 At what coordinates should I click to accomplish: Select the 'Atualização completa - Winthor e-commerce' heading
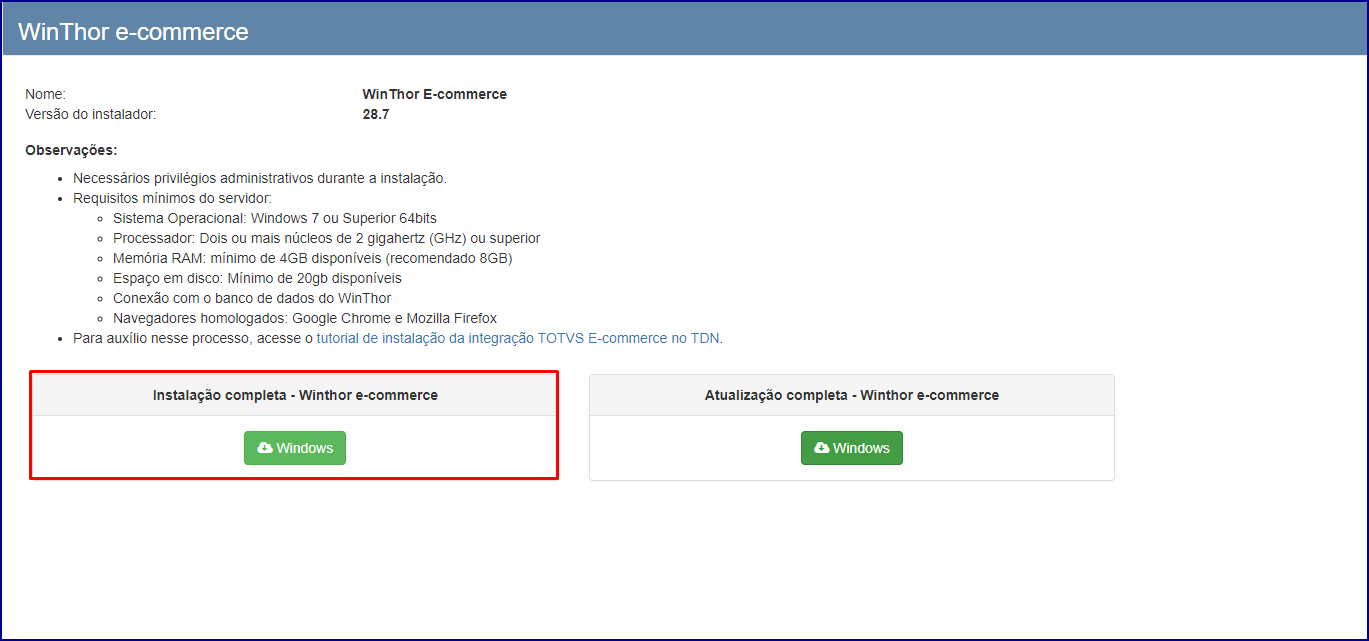pos(852,395)
